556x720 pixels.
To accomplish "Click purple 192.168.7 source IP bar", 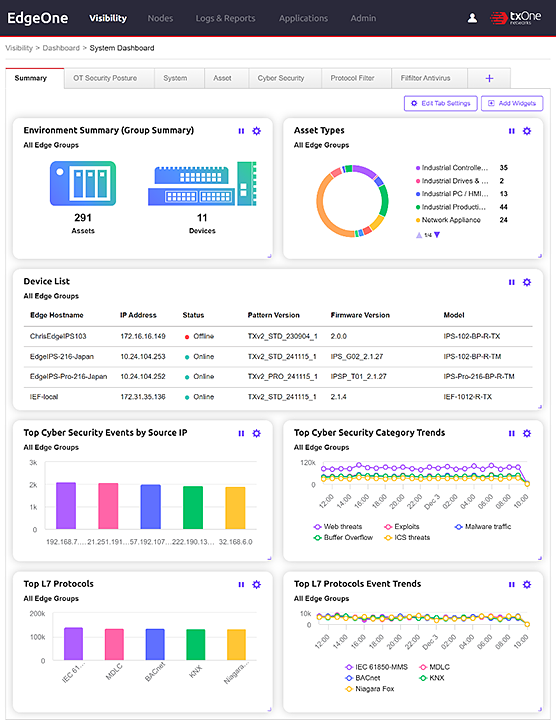I will coord(66,506).
